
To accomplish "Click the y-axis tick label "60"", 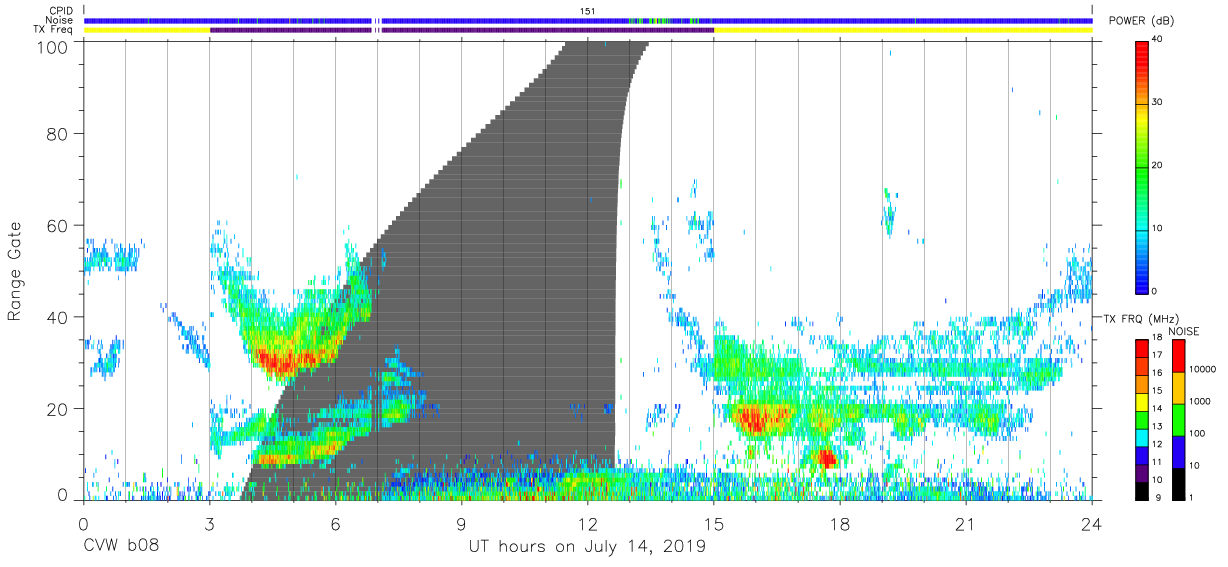I will (x=59, y=225).
